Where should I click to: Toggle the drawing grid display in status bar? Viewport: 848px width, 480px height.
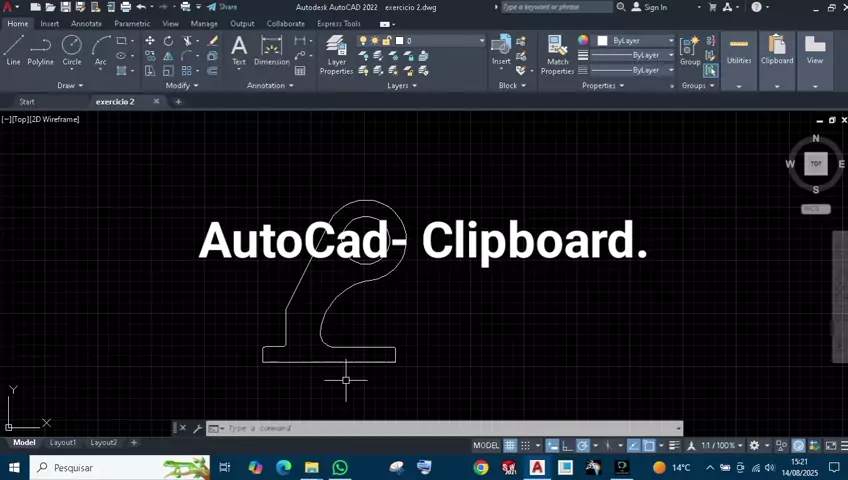tap(510, 445)
